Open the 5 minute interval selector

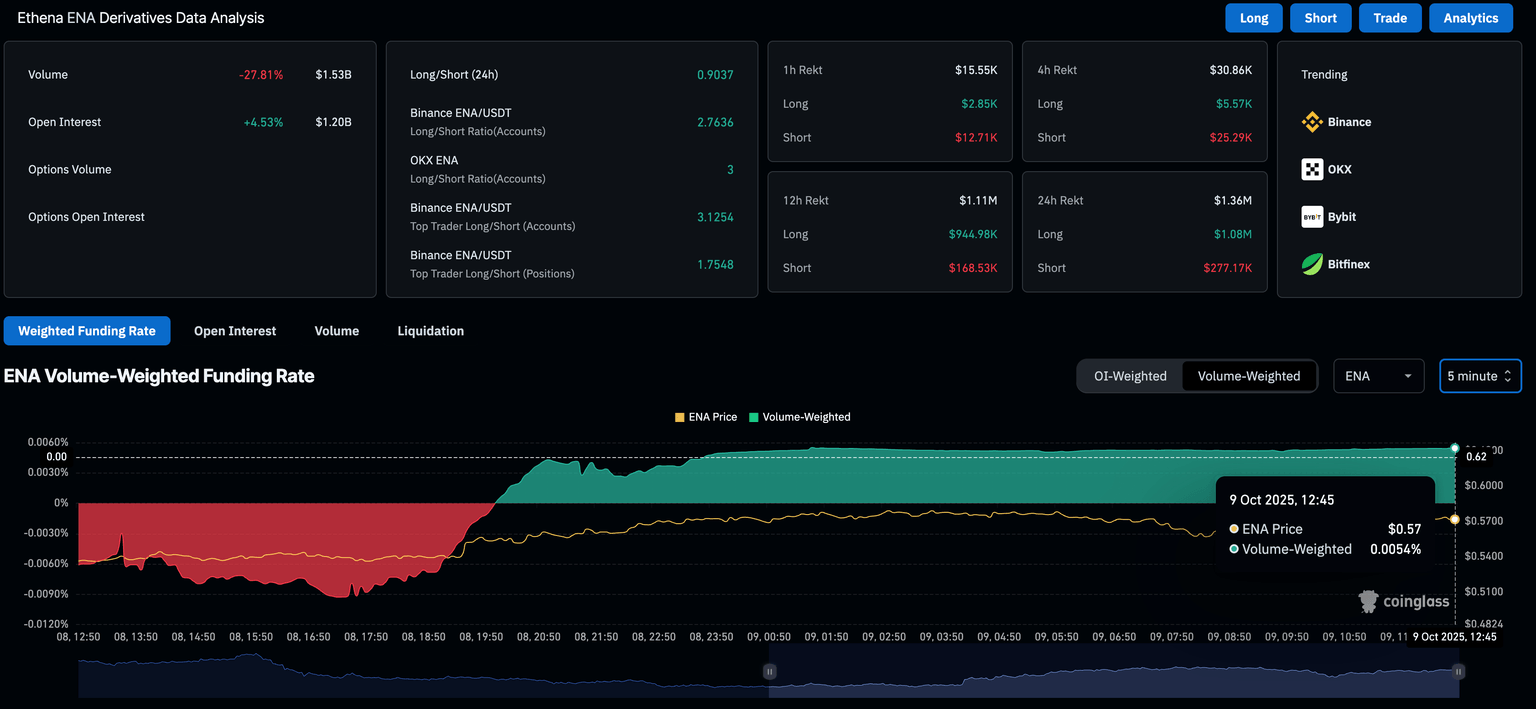[1479, 376]
